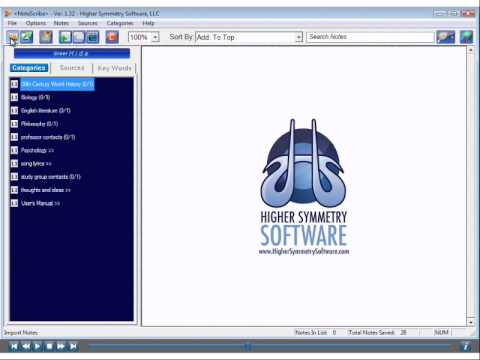Select the English literature category label
Image resolution: width=480 pixels, height=360 pixels.
[46, 111]
